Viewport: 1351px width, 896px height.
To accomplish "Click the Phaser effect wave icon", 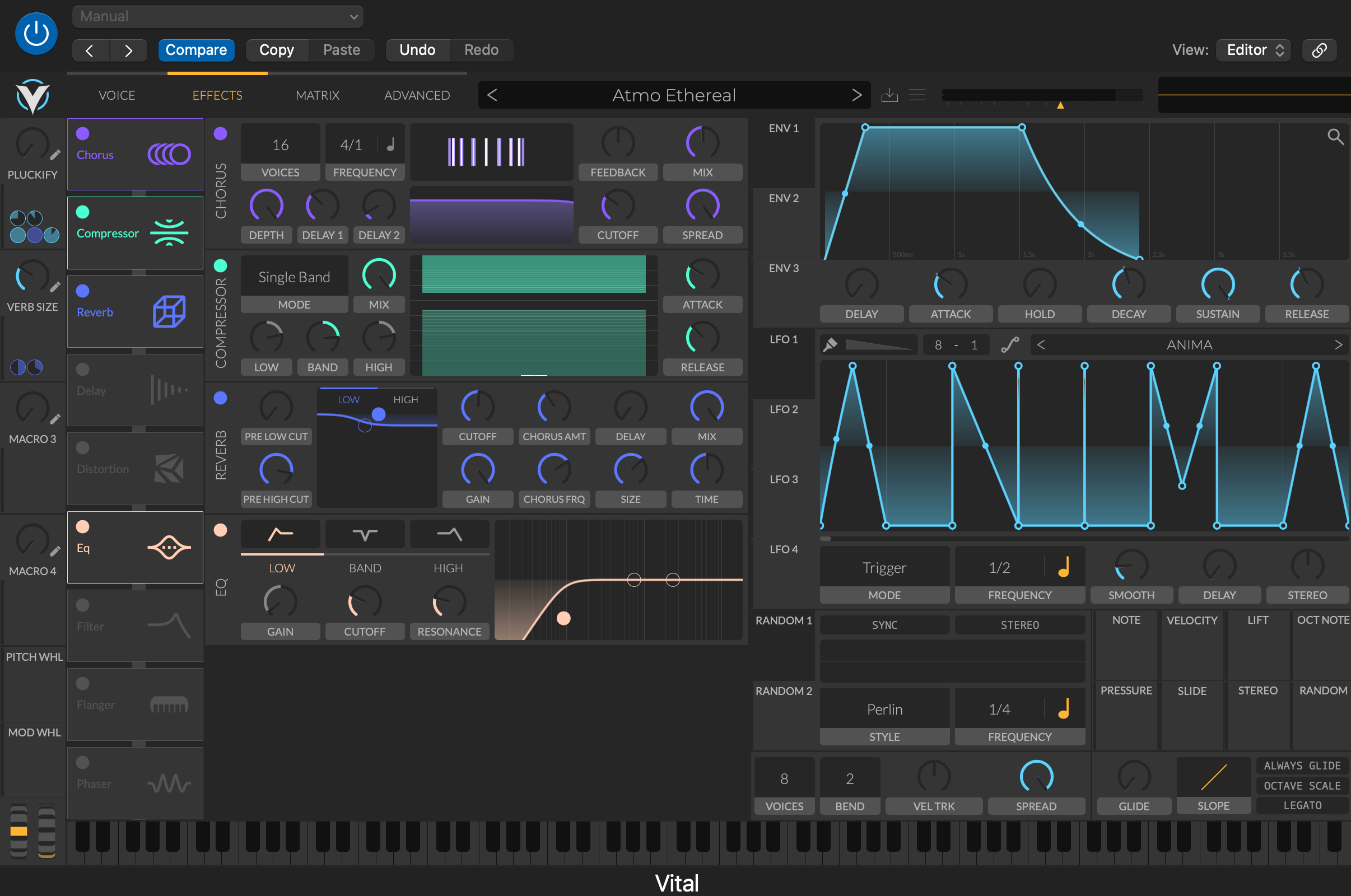I will [x=169, y=783].
